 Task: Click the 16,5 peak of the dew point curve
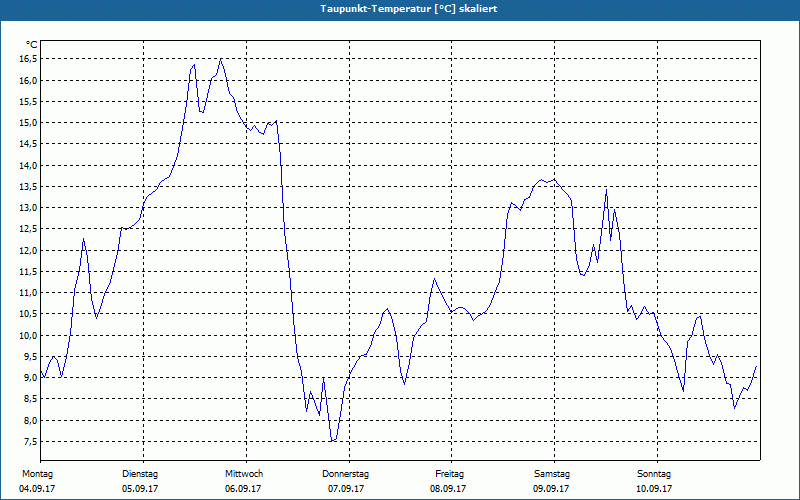point(220,59)
